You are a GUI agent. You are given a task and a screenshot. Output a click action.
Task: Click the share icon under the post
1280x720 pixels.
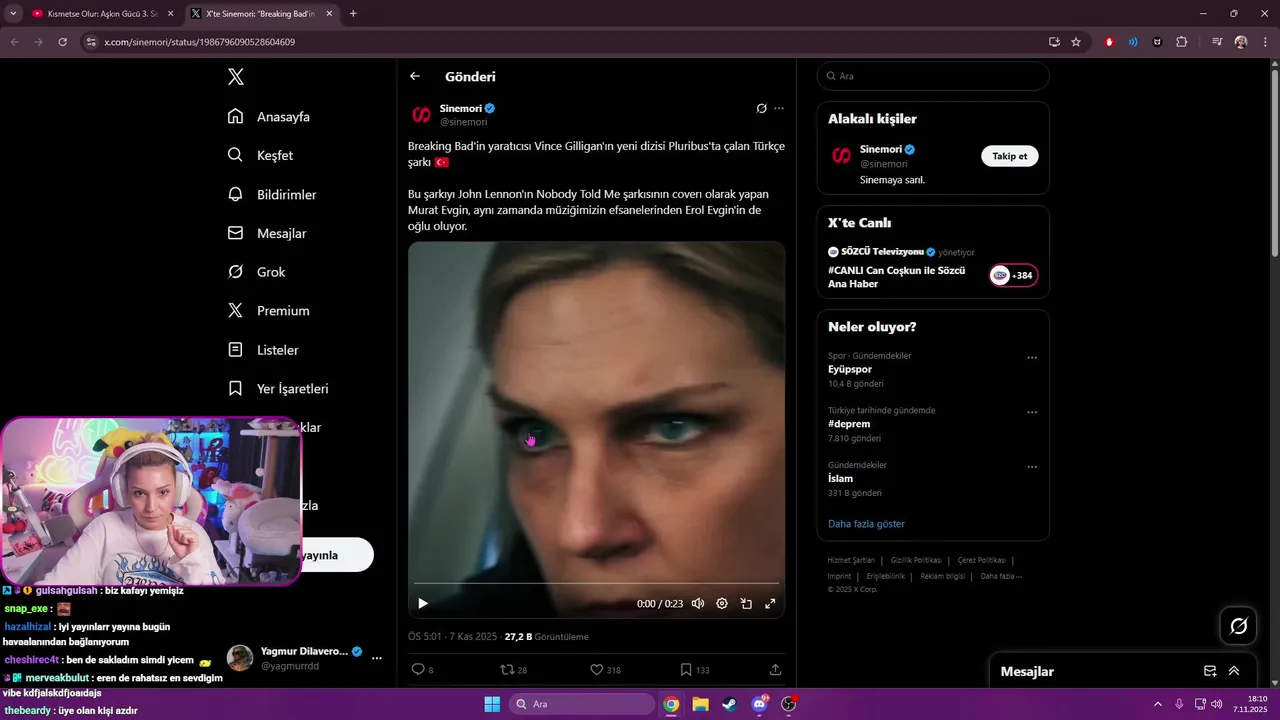(775, 670)
